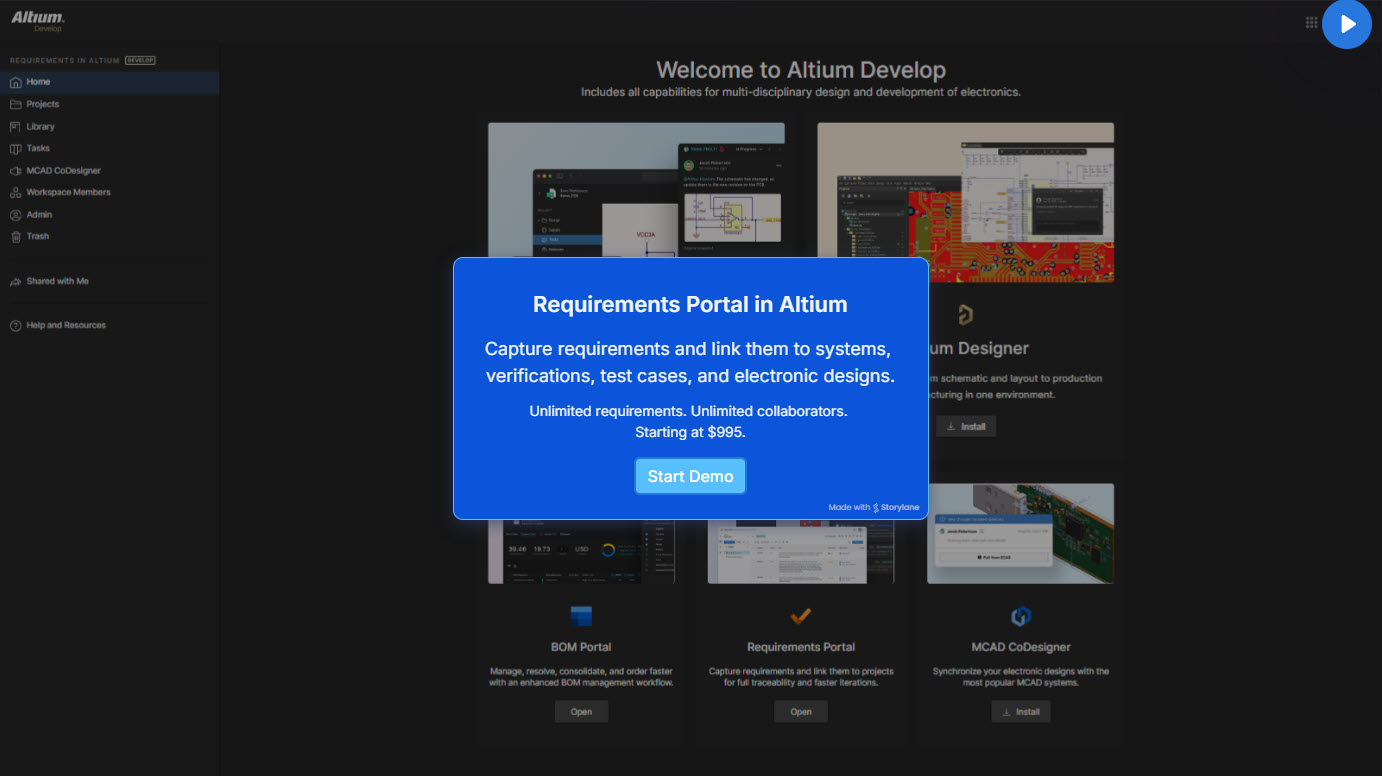This screenshot has width=1382, height=776.
Task: Click the Admin user icon
Action: coord(16,215)
